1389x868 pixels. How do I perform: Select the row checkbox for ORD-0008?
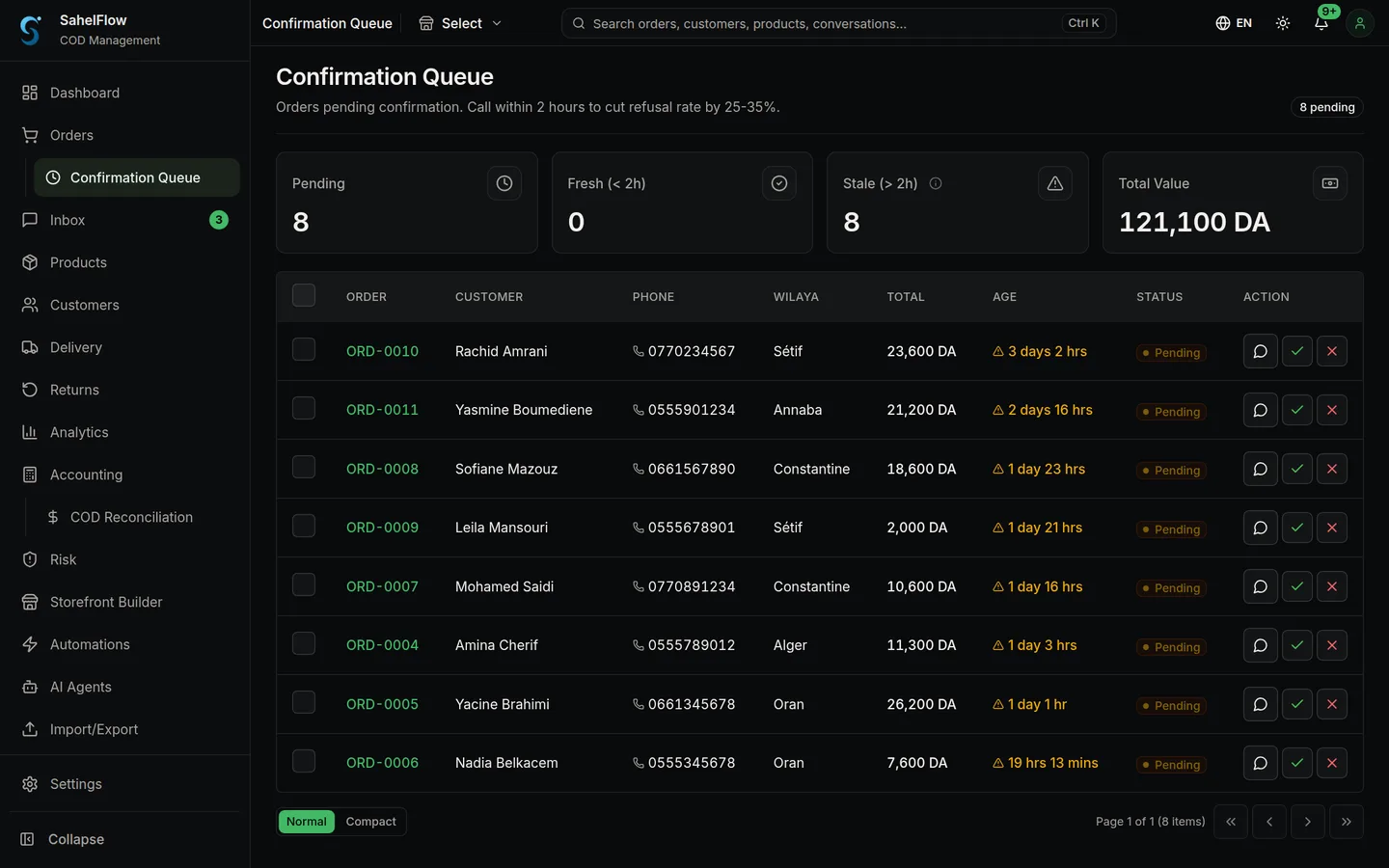[x=304, y=467]
